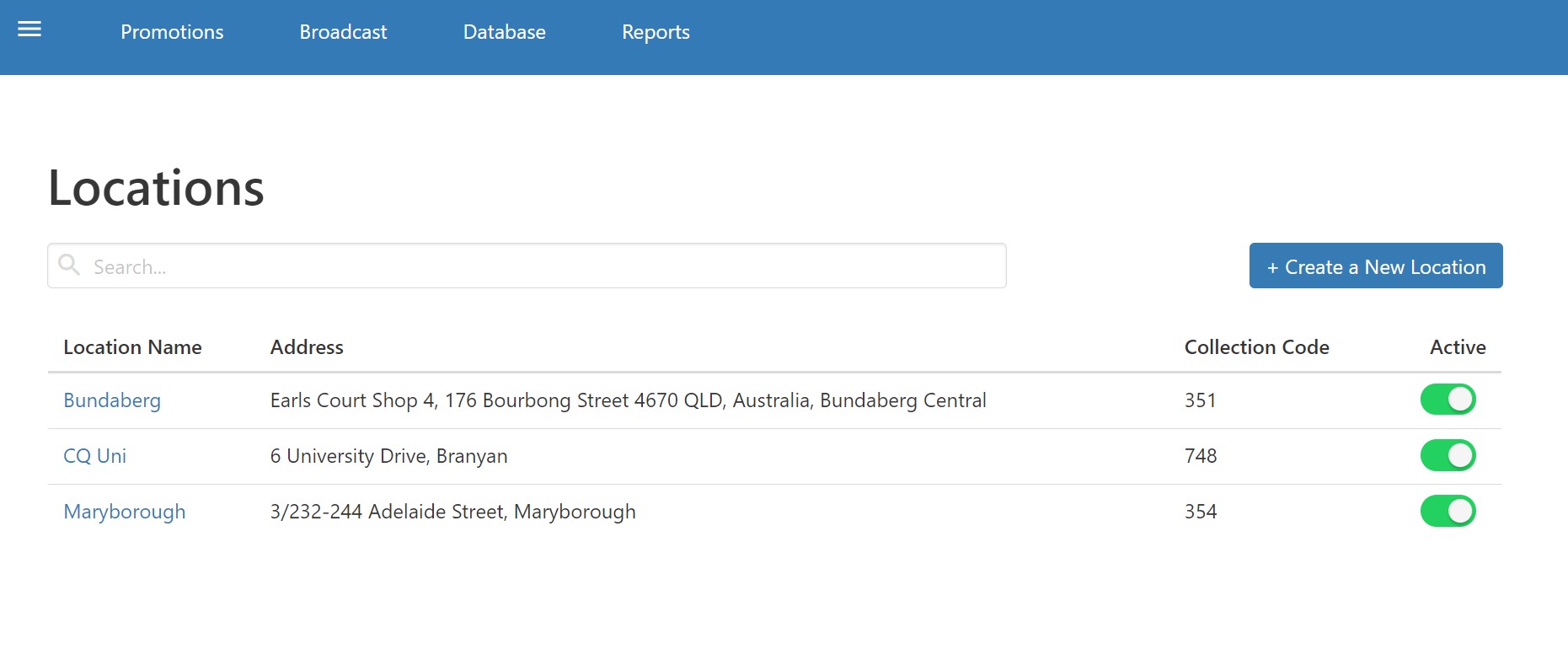Click the Address column header

click(307, 347)
